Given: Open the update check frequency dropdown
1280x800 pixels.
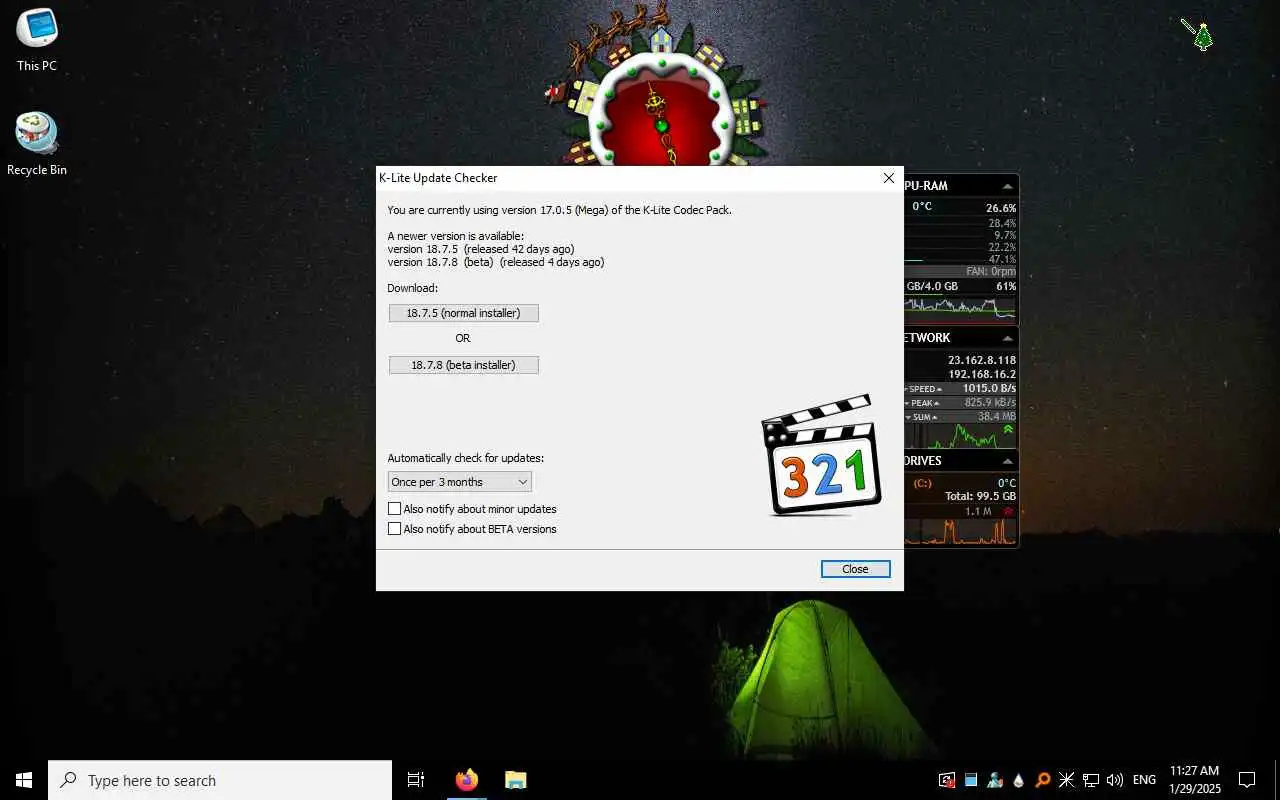Looking at the screenshot, I should 460,482.
